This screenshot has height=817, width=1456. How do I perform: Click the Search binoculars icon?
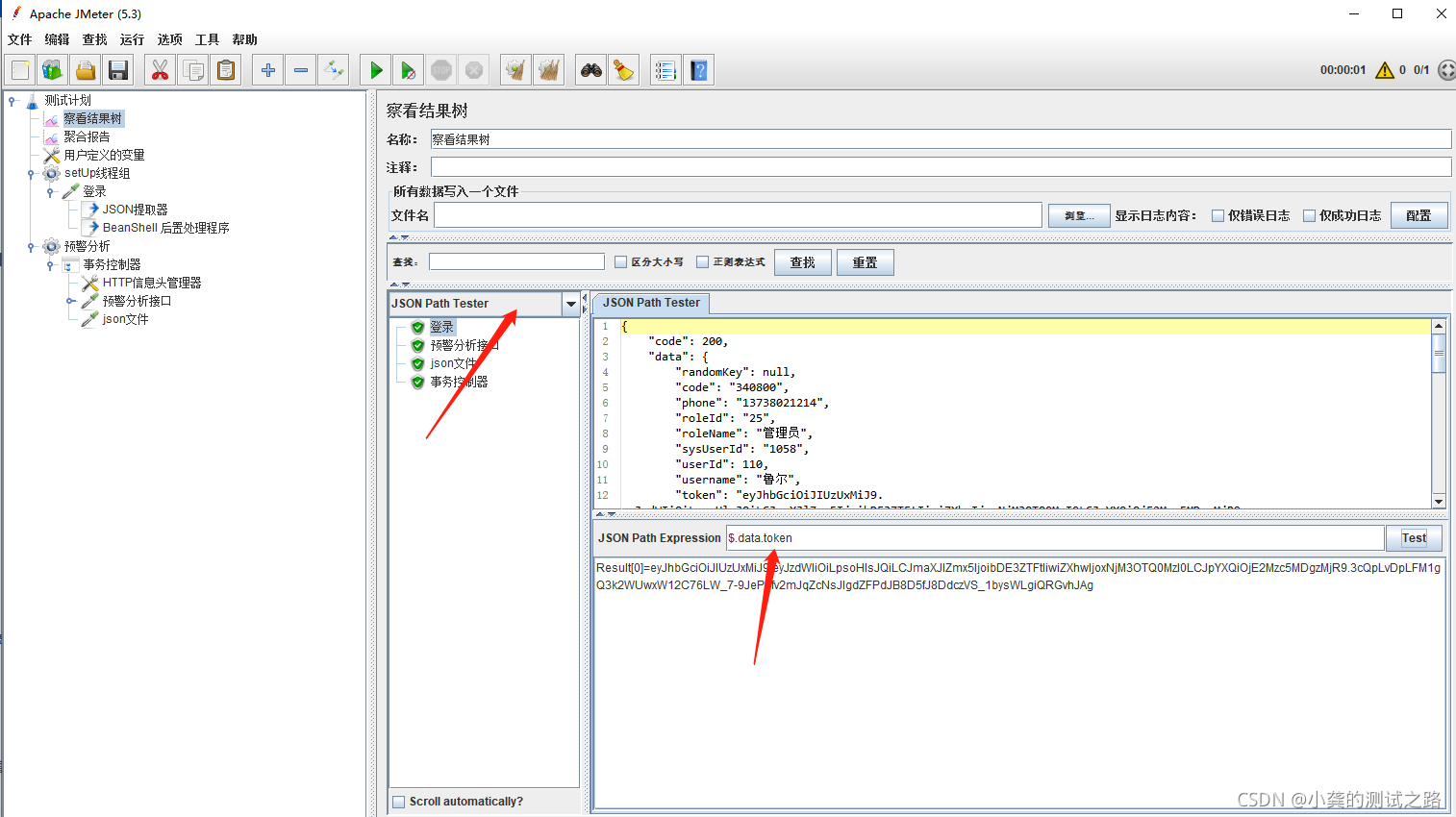coord(591,70)
